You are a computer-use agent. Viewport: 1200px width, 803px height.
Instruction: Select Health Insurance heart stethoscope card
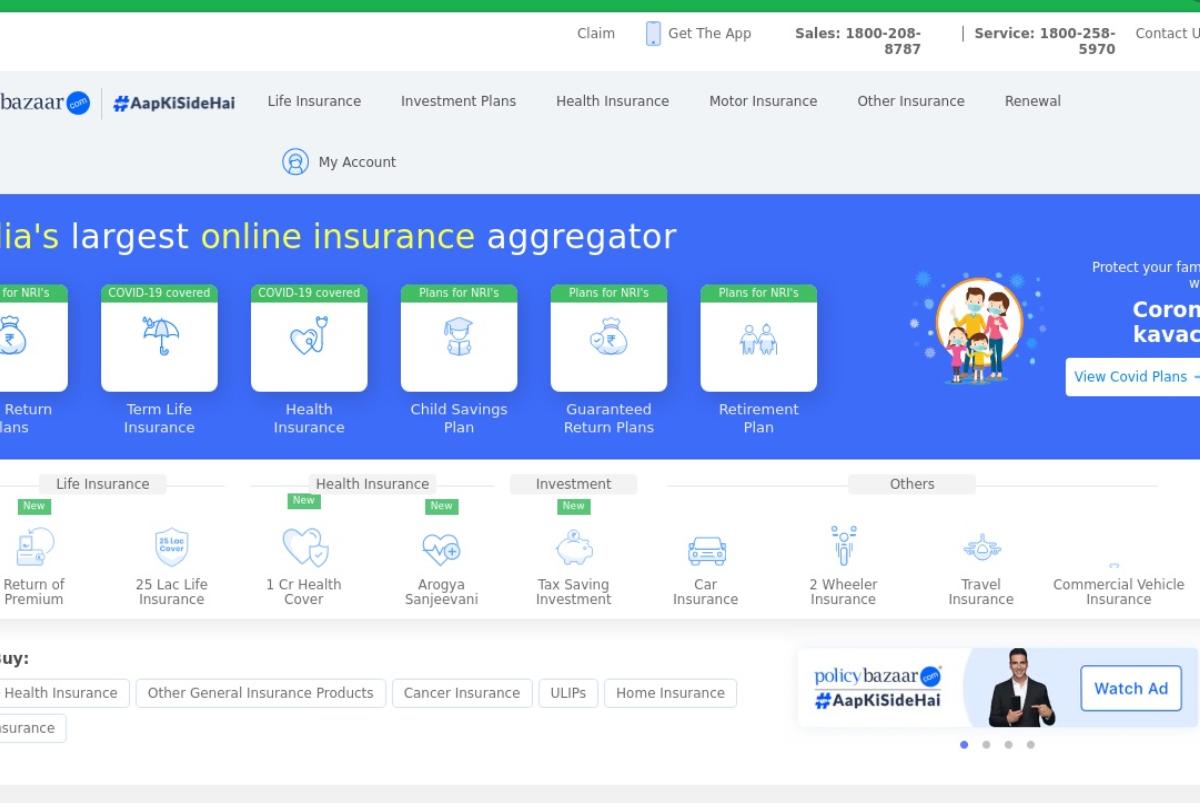click(309, 338)
